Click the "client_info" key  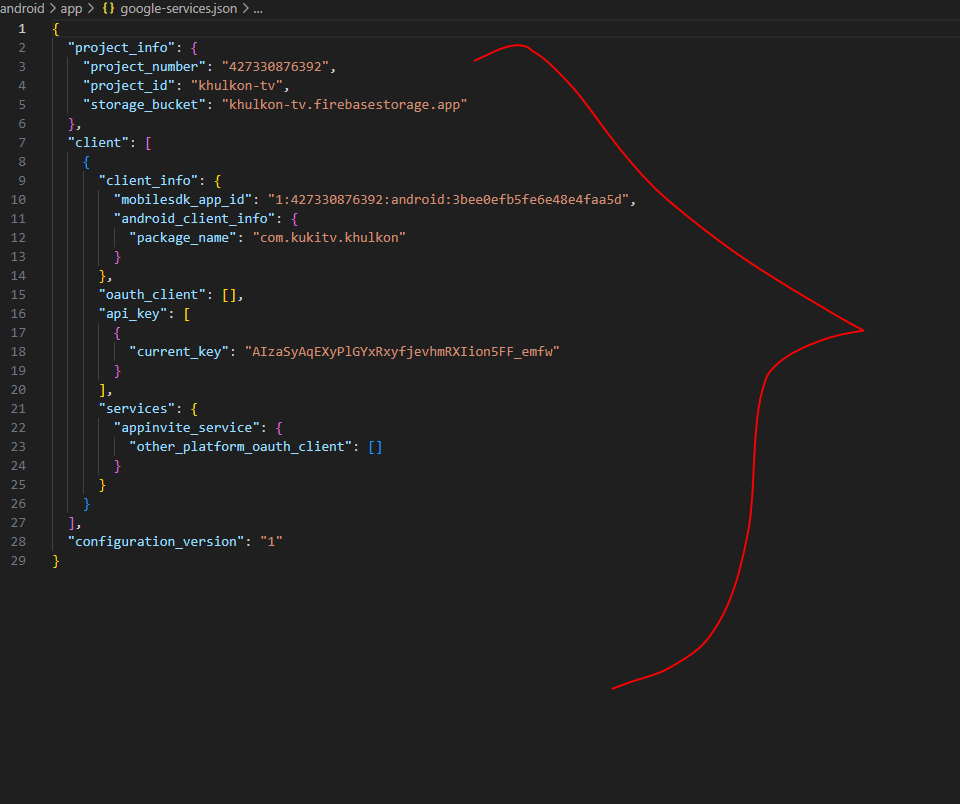pos(148,181)
